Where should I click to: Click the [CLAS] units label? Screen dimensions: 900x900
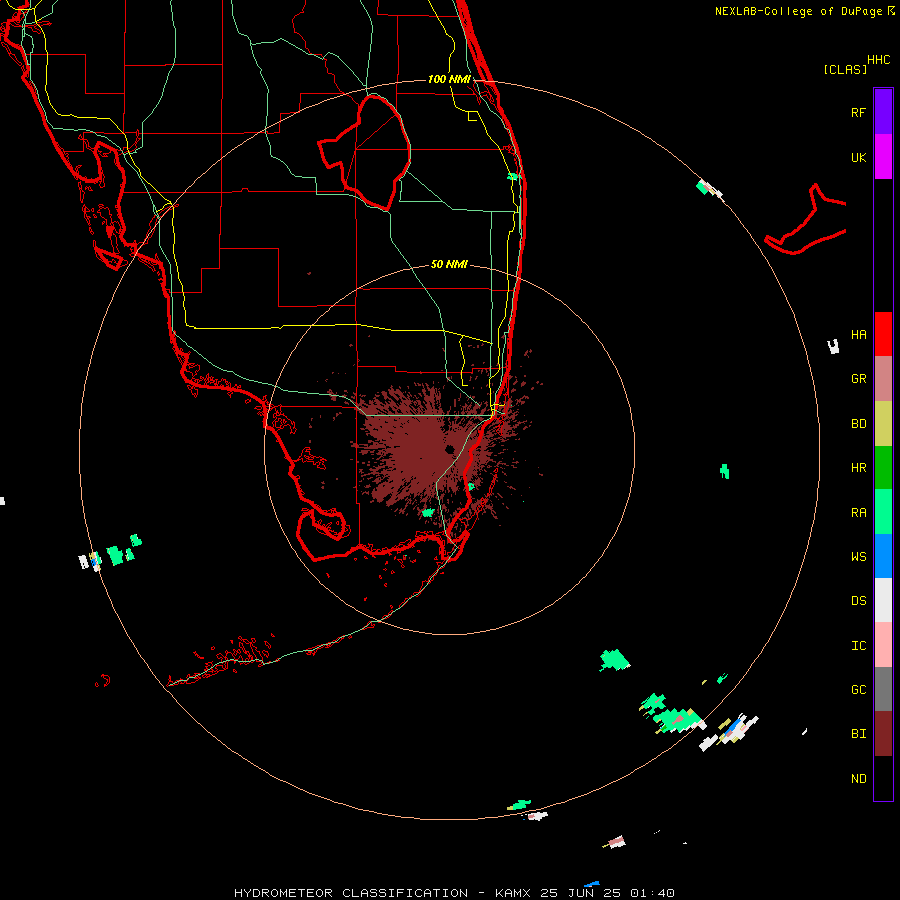pyautogui.click(x=845, y=69)
